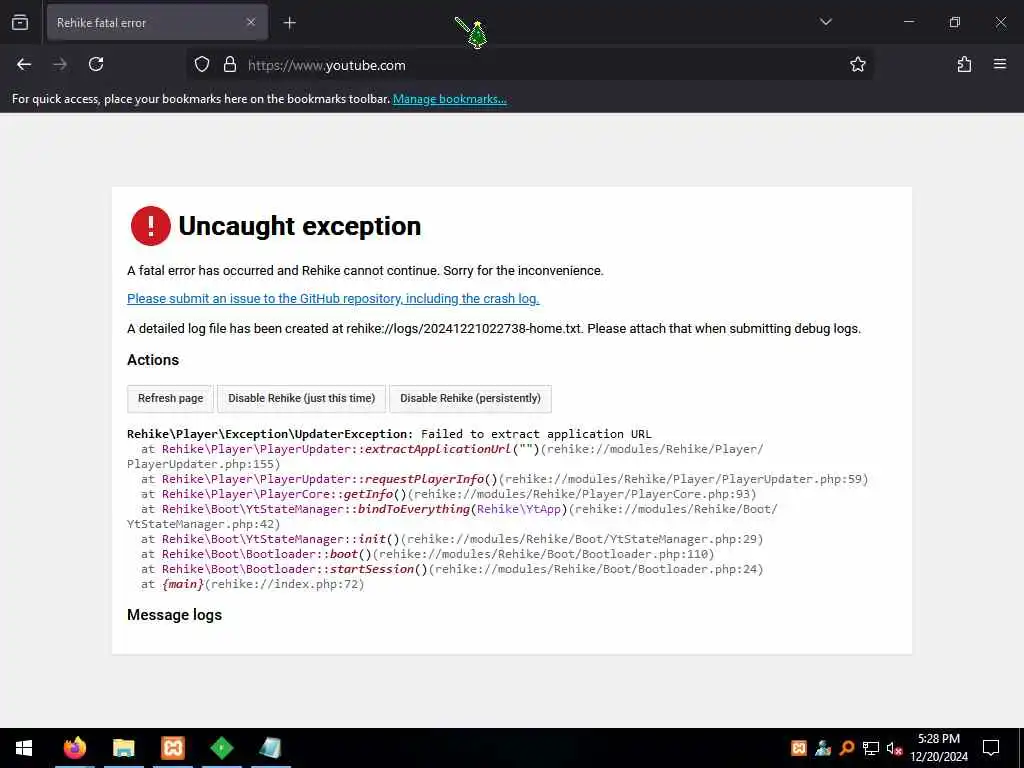
Task: Click Disable Rehike (just this time)
Action: click(301, 398)
